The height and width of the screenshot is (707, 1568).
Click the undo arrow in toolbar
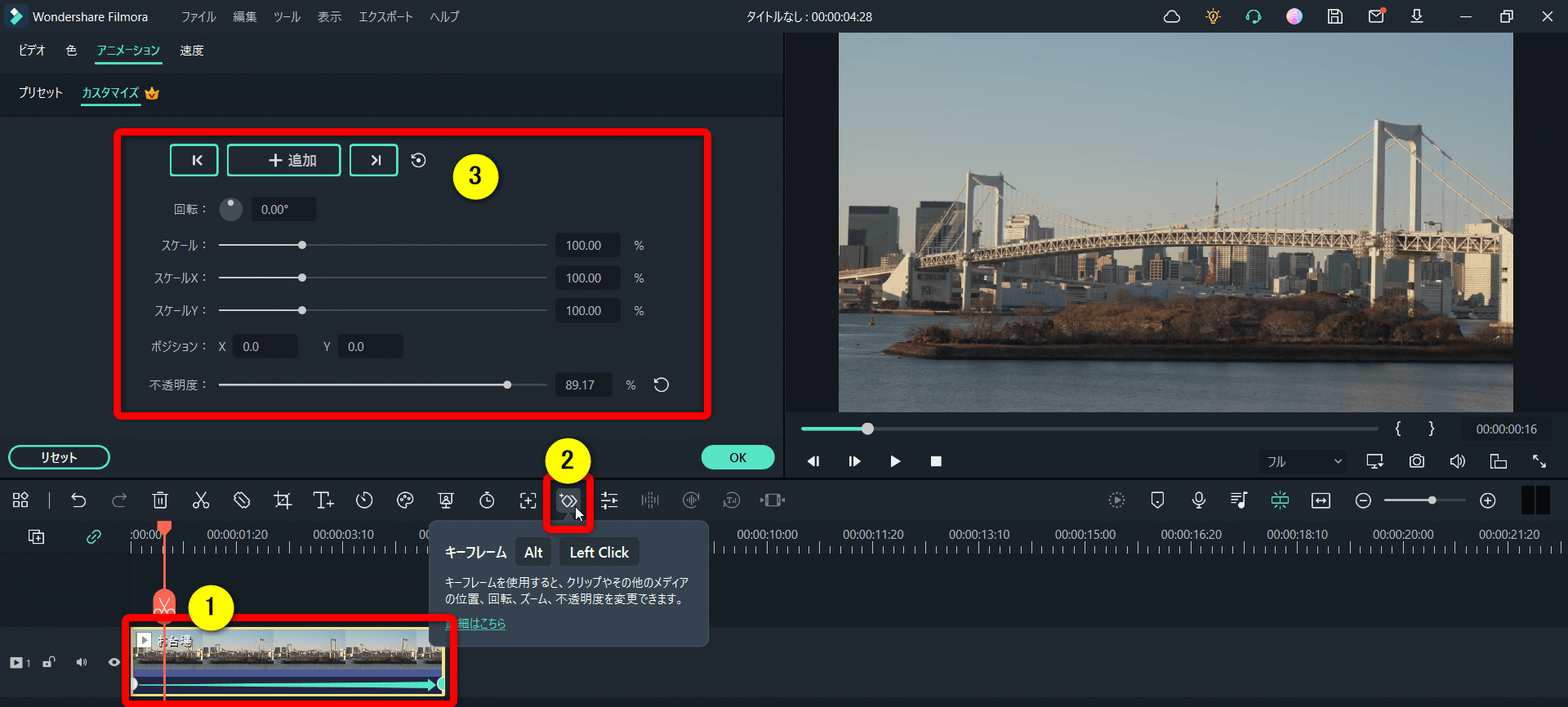pos(78,500)
